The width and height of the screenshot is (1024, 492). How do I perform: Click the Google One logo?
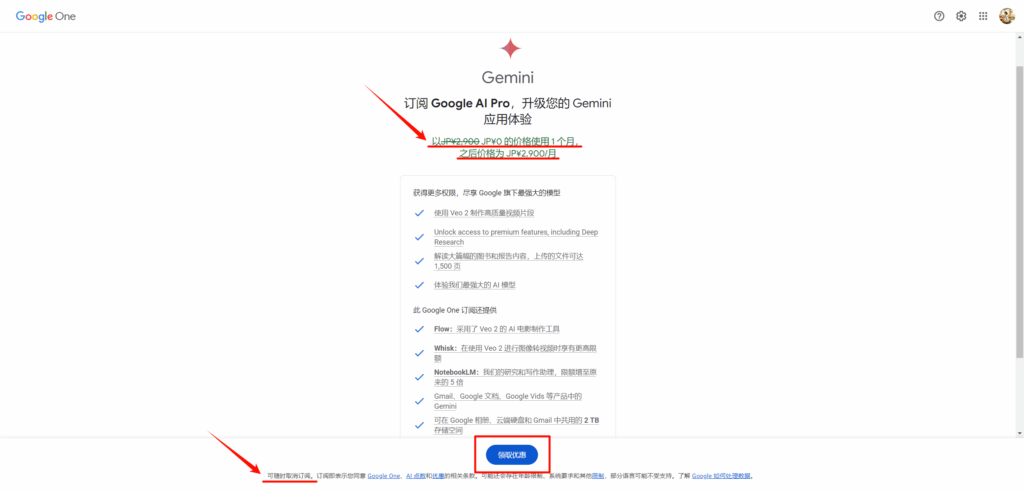point(46,16)
